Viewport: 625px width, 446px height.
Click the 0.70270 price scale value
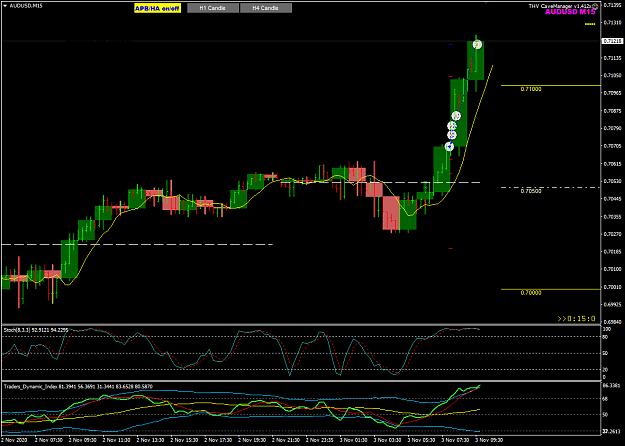tap(613, 234)
